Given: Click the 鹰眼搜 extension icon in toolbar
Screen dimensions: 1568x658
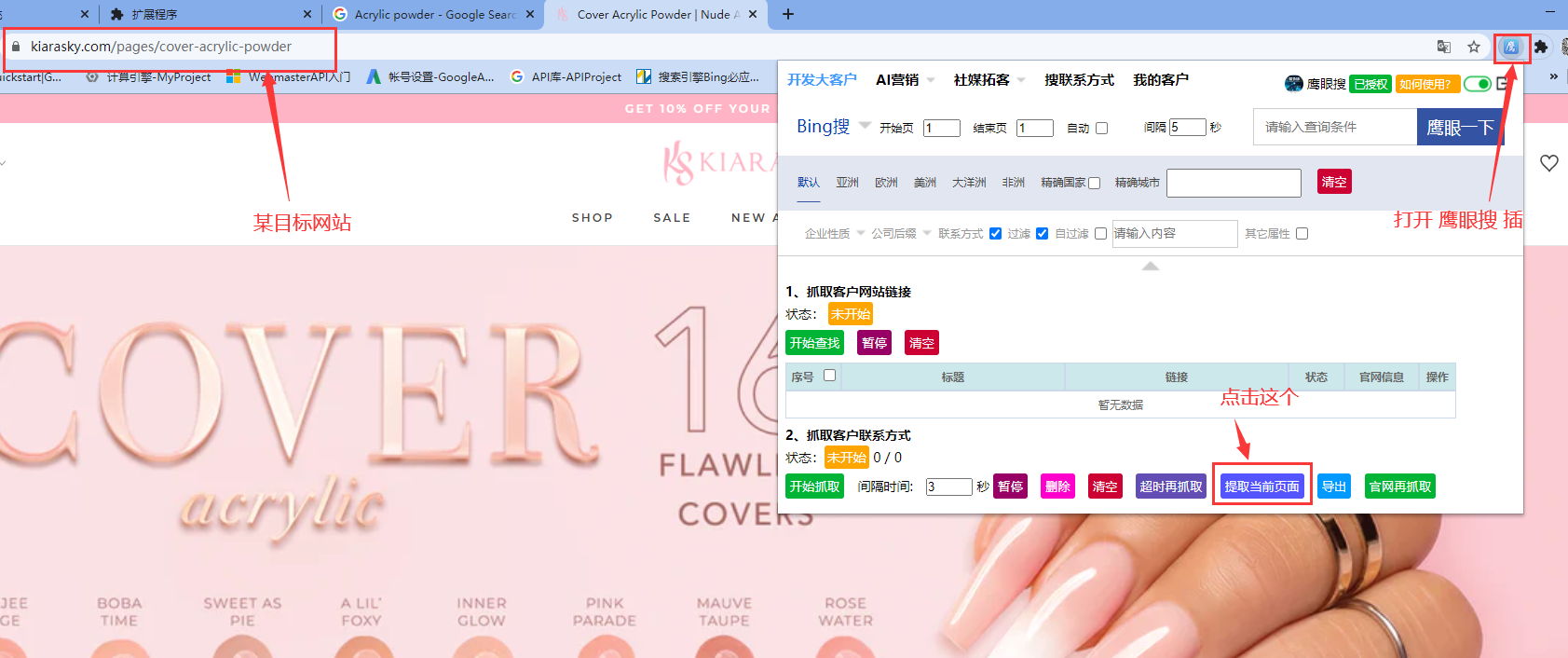Looking at the screenshot, I should coord(1511,47).
